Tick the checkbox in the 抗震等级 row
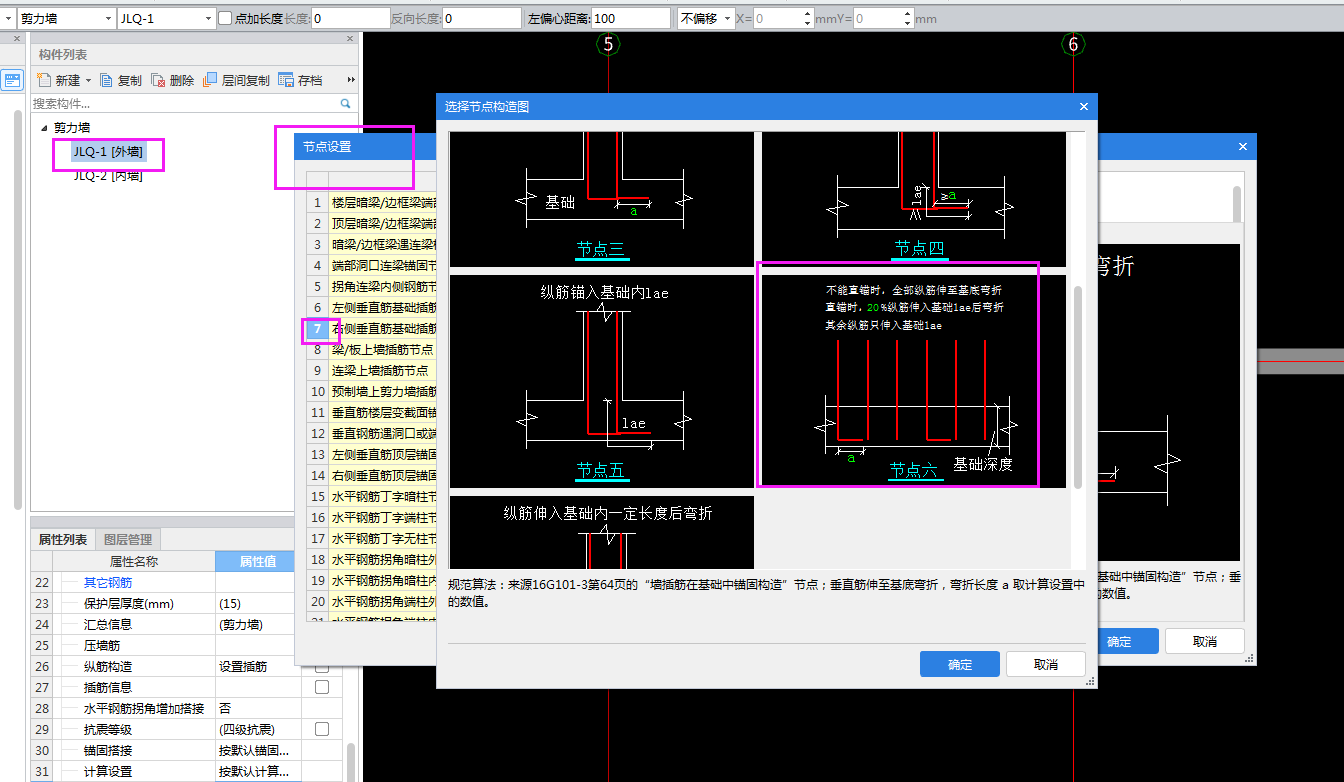Screen dimensions: 1344x782 tap(322, 729)
